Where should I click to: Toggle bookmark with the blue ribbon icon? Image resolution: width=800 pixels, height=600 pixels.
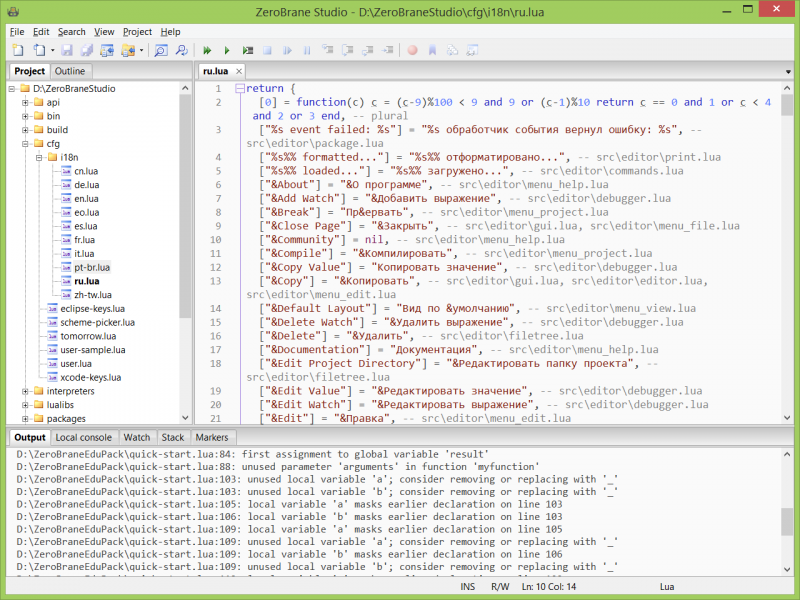(x=432, y=50)
